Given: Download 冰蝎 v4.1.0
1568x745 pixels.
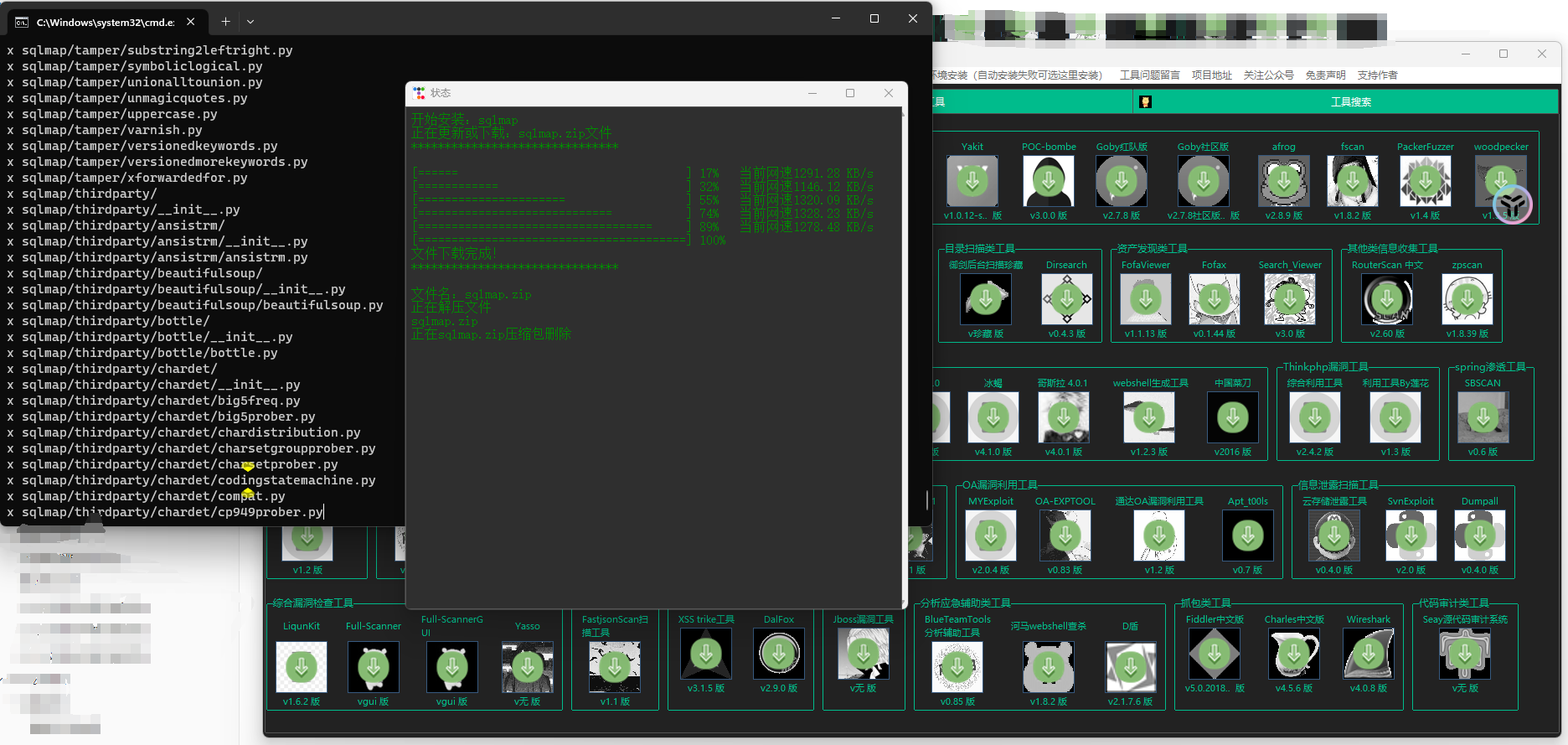Looking at the screenshot, I should click(993, 417).
